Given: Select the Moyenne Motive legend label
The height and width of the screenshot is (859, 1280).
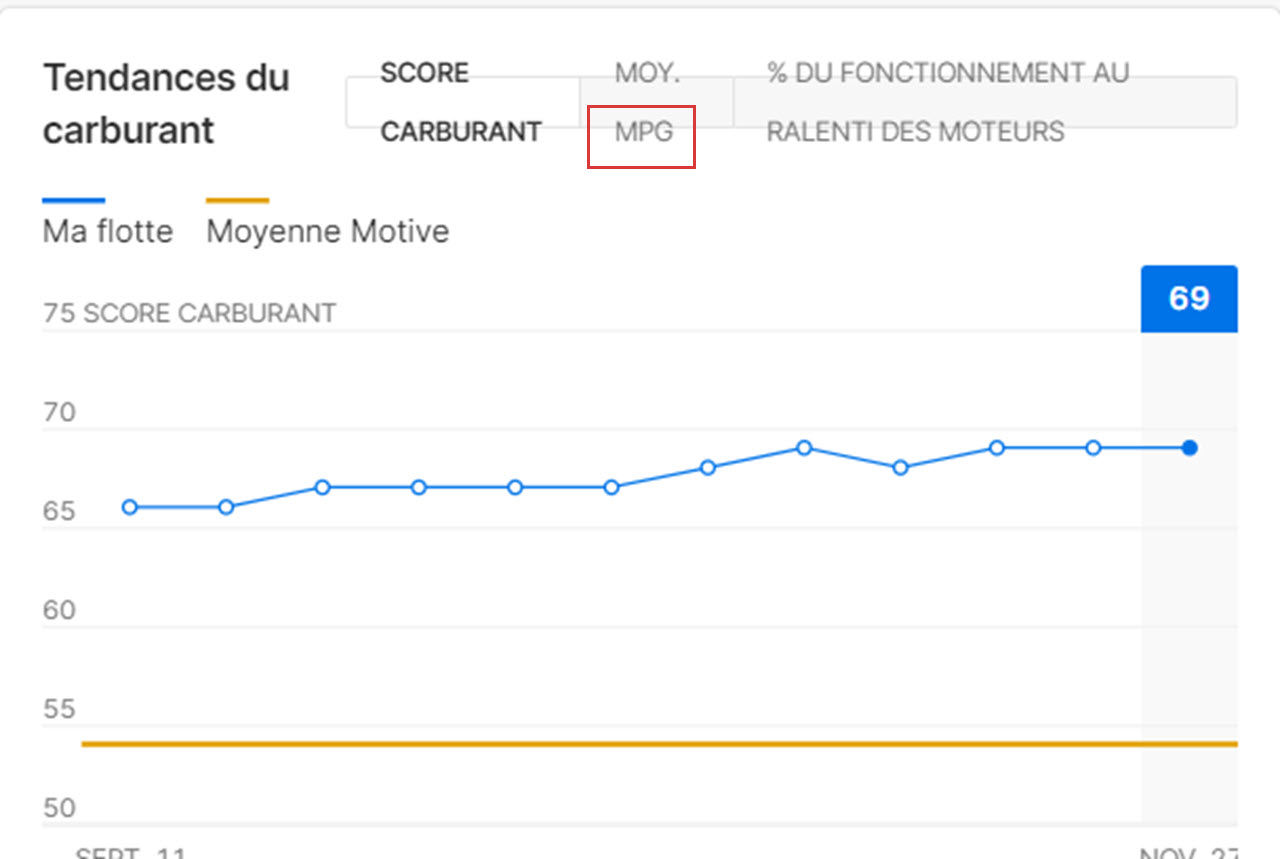Looking at the screenshot, I should tap(328, 232).
